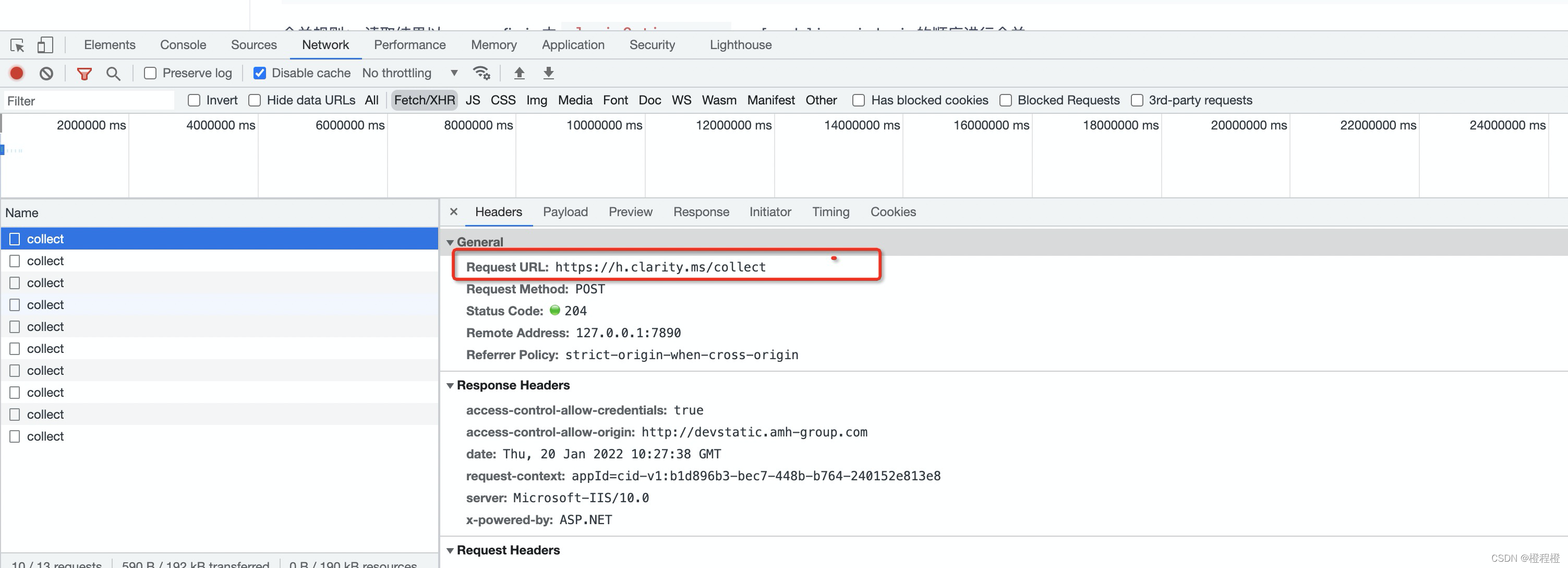
Task: Filter requests by the JS type
Action: coord(473,100)
